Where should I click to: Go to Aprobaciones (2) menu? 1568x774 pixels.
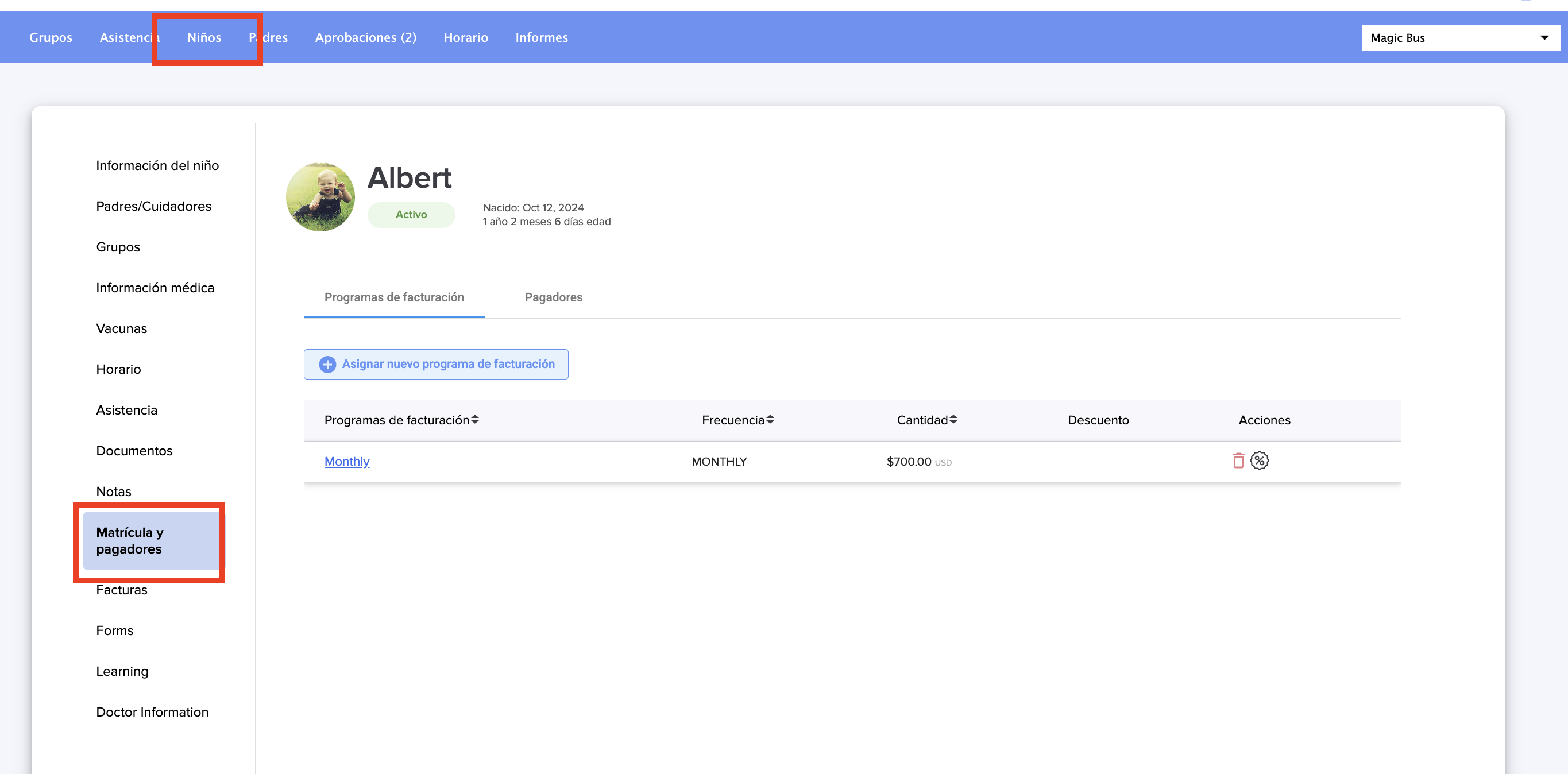[x=365, y=38]
